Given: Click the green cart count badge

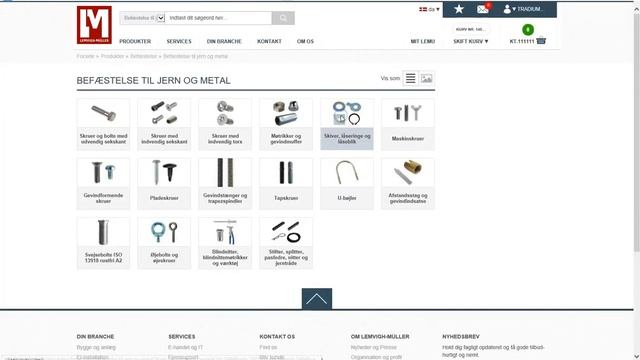Looking at the screenshot, I should pos(528,29).
